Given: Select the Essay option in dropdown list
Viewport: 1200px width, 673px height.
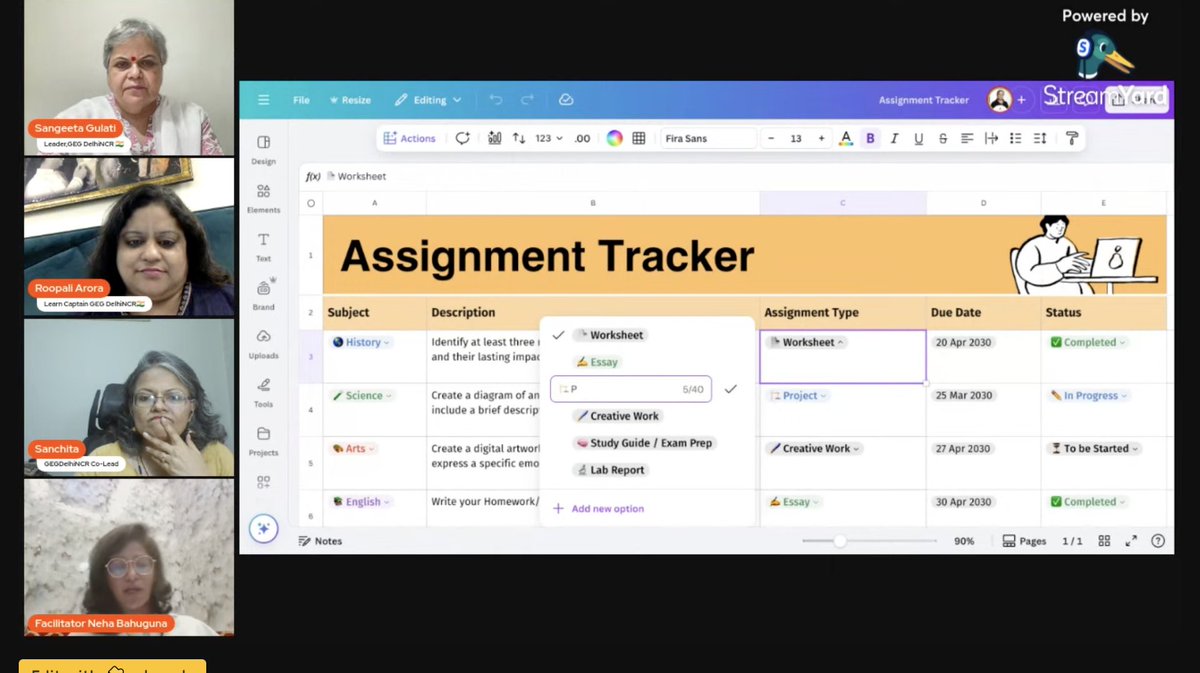Looking at the screenshot, I should tap(597, 362).
